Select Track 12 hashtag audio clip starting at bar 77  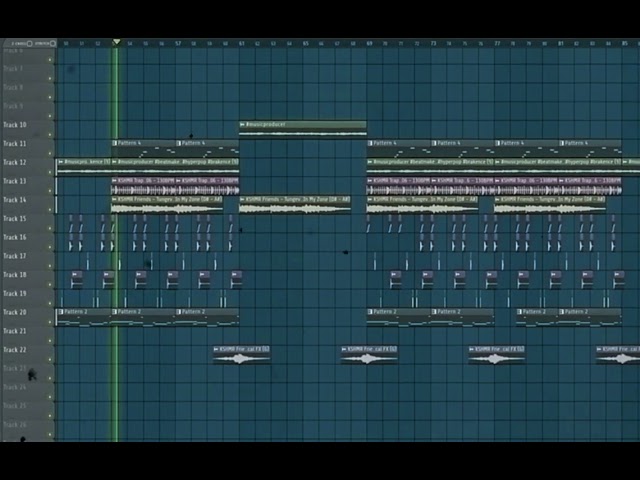(x=558, y=167)
